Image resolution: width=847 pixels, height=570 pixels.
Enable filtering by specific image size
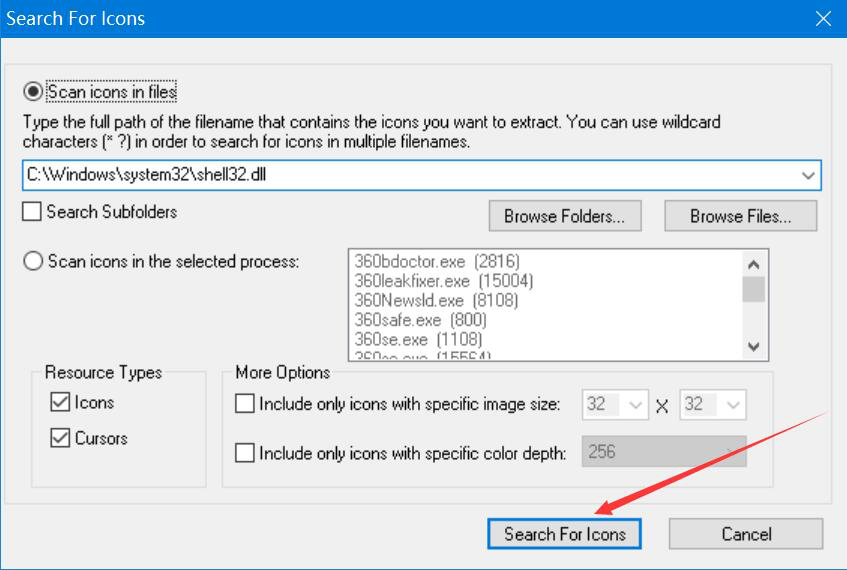[245, 405]
